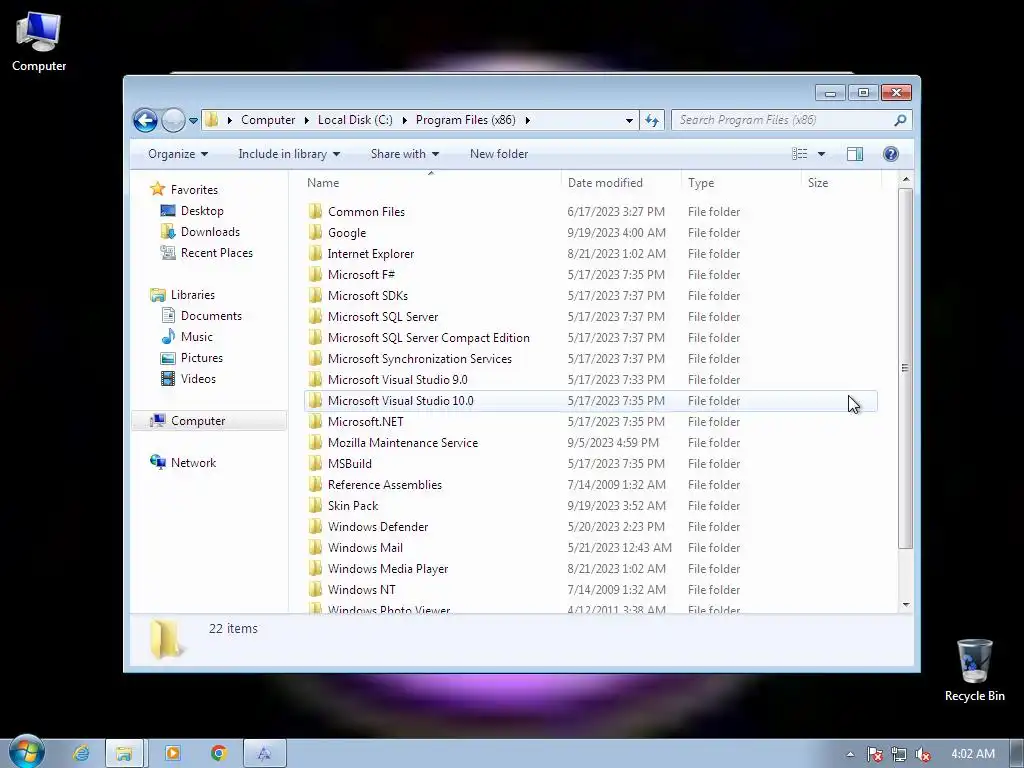1024x768 pixels.
Task: Open Windows Media Player from the taskbar
Action: (x=173, y=754)
